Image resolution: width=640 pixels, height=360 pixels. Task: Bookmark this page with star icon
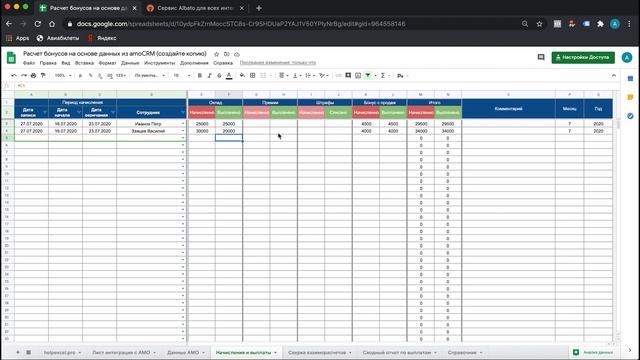click(539, 24)
